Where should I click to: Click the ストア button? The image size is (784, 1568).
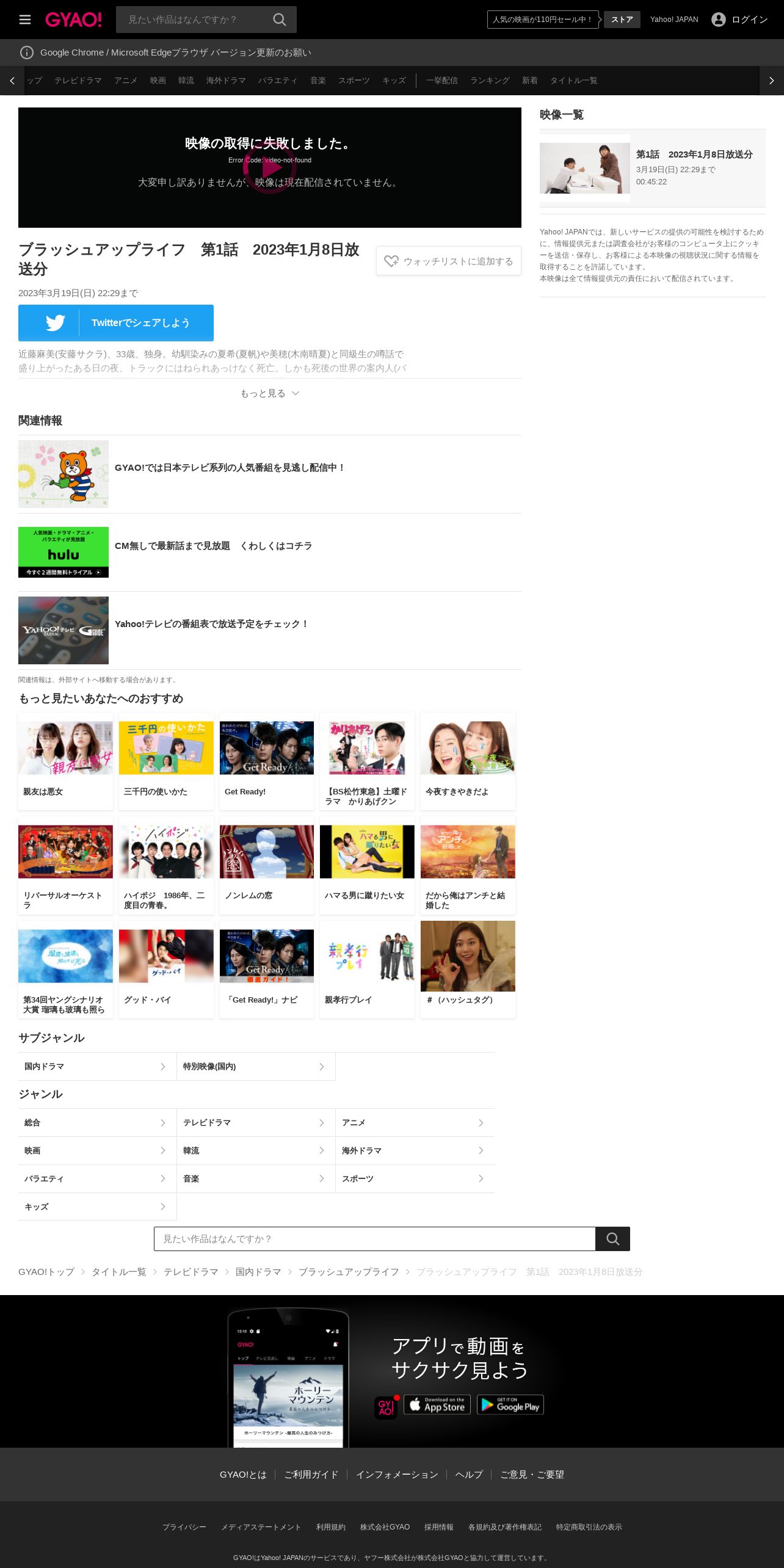click(x=622, y=20)
